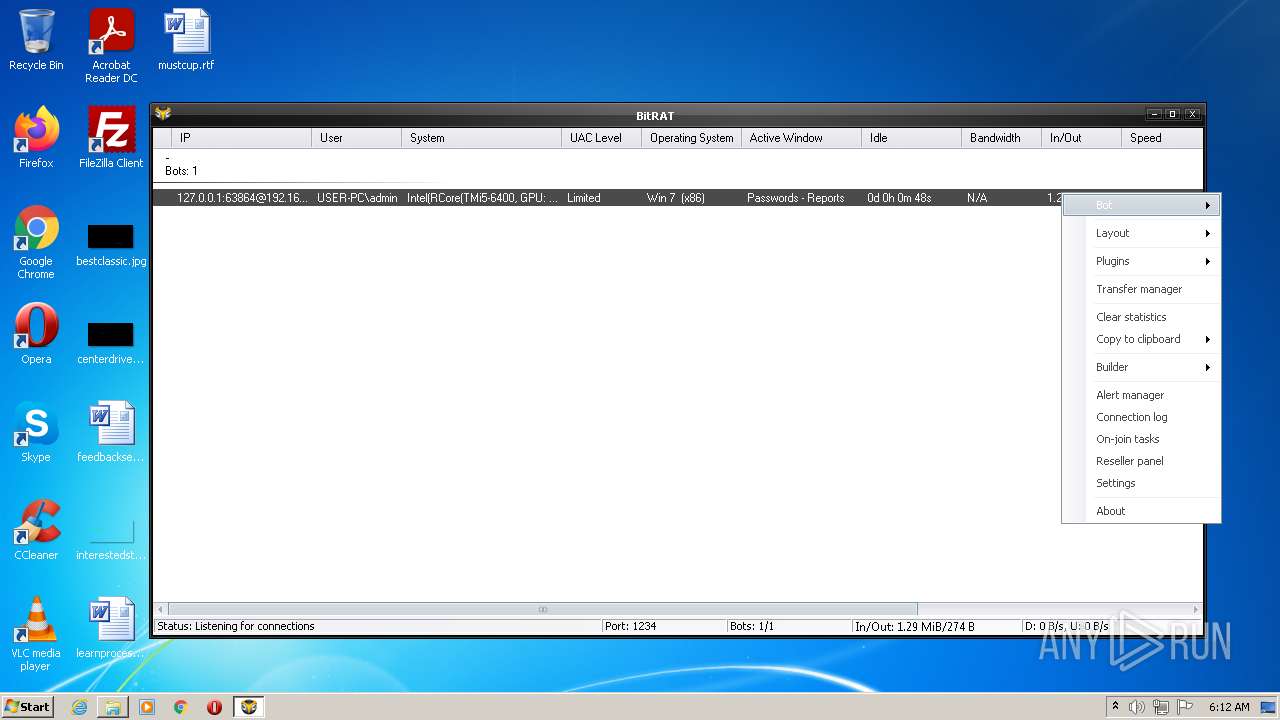Screen dimensions: 1280x720
Task: Show hidden tray icons arrow
Action: point(1115,707)
